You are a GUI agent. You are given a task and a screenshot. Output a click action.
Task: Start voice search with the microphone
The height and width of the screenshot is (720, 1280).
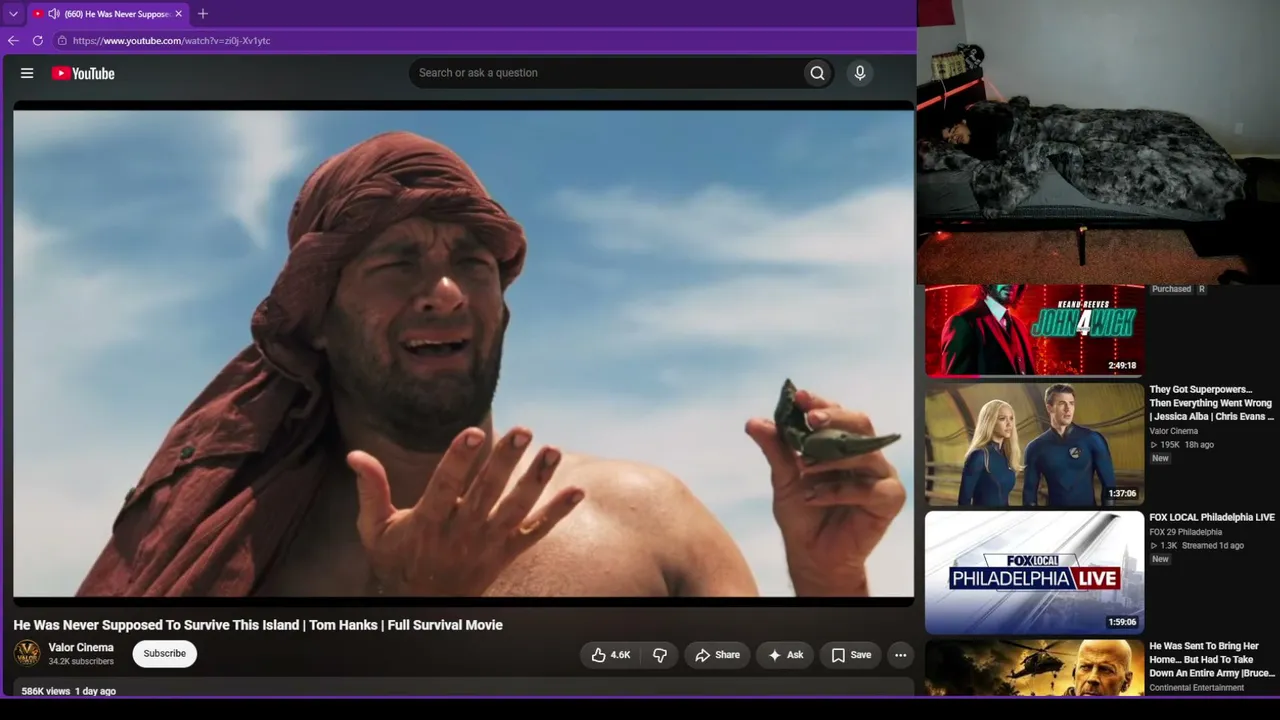(859, 73)
